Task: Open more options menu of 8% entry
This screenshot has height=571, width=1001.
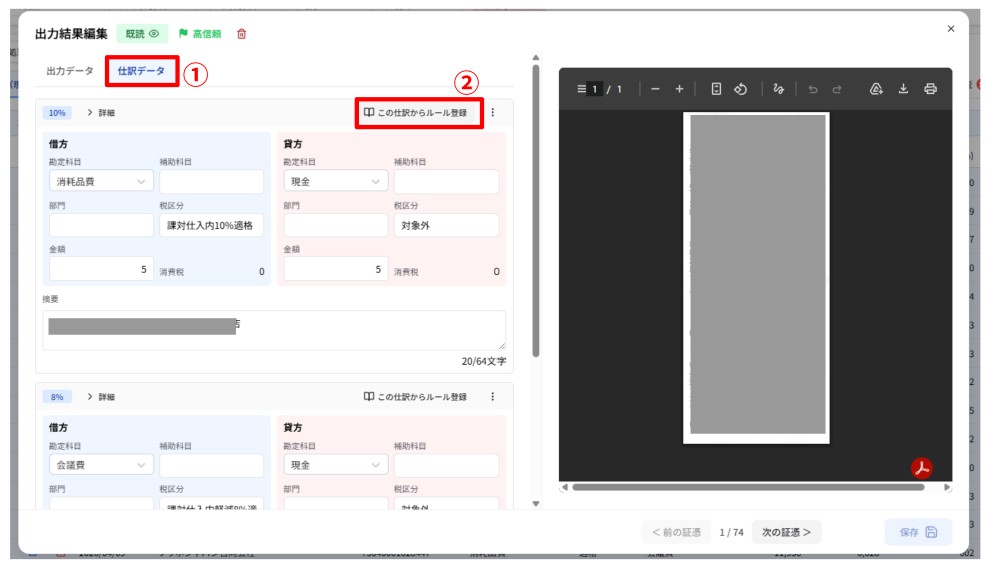Action: point(493,397)
